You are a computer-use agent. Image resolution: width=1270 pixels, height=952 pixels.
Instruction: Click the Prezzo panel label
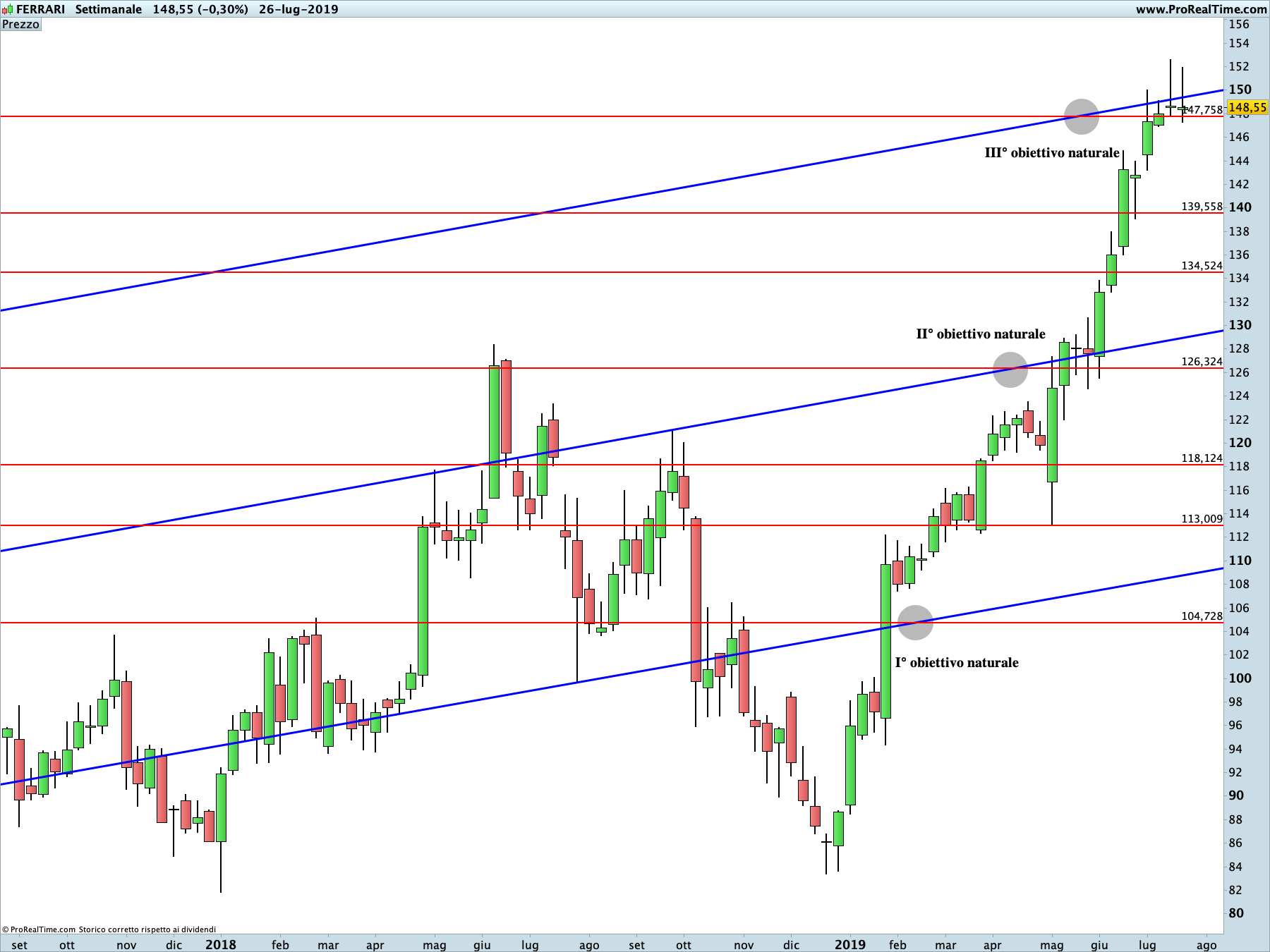(x=21, y=24)
